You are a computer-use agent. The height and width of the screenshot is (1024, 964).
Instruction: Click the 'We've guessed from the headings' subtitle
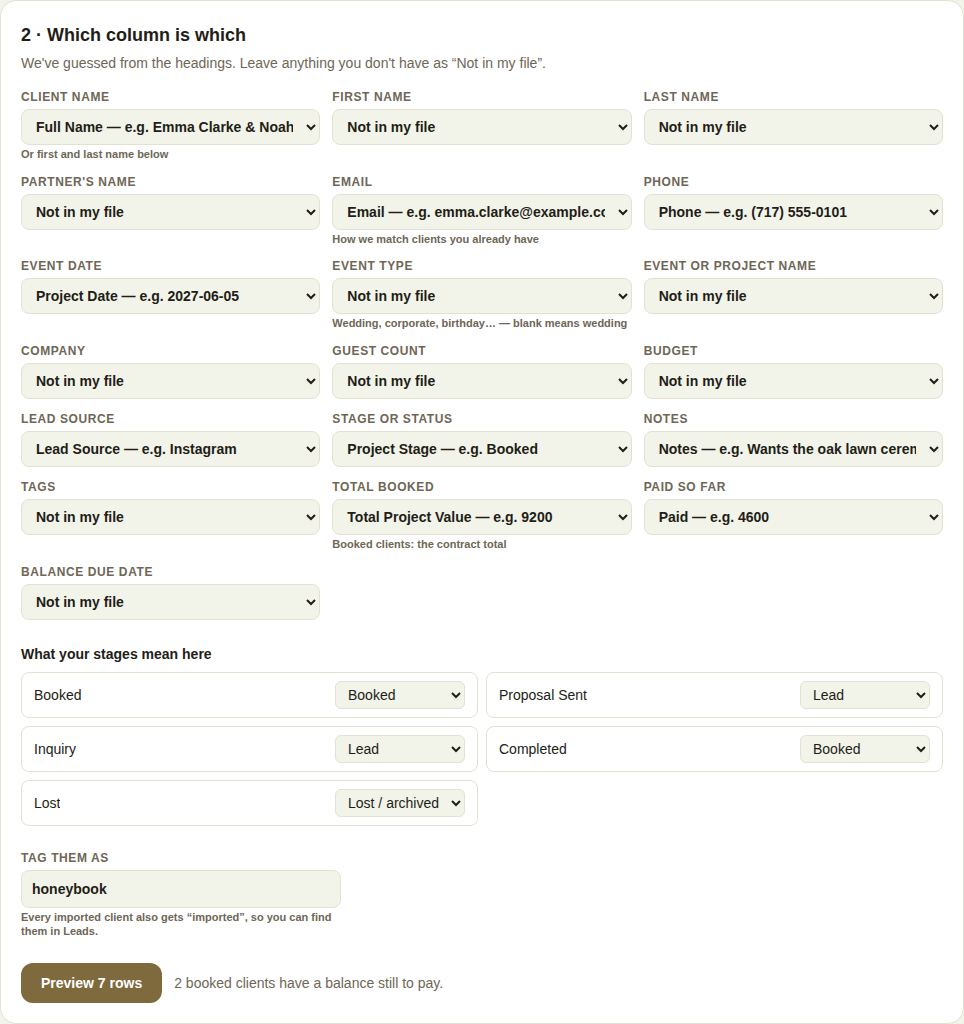[283, 63]
